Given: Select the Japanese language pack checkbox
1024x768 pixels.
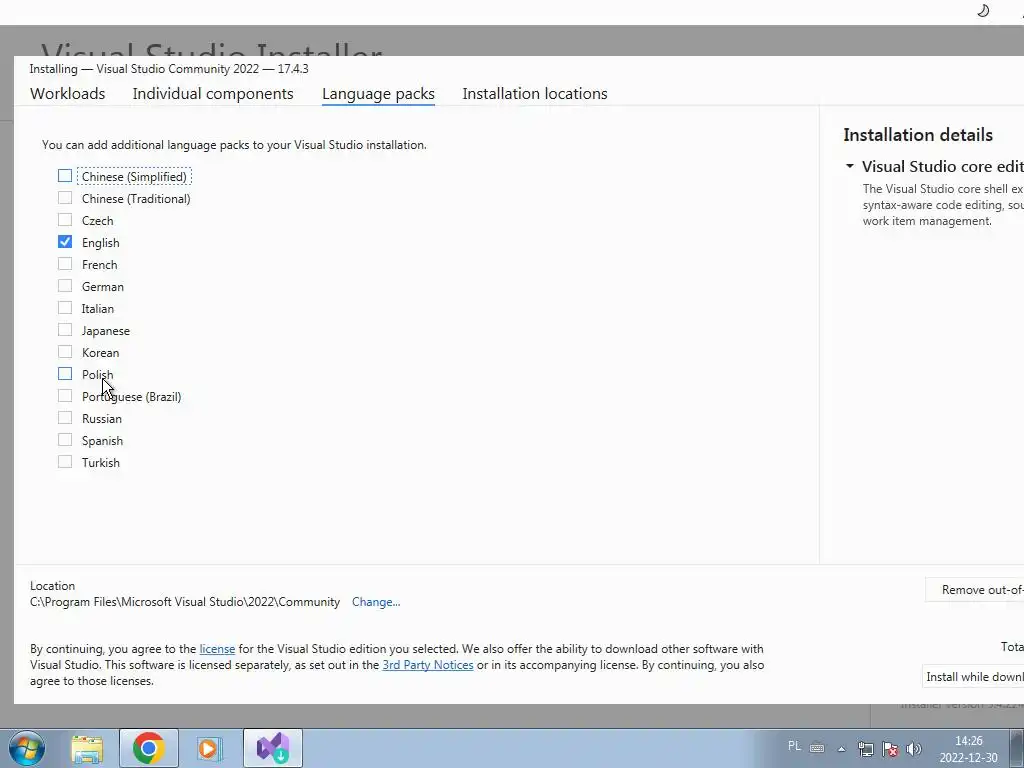Looking at the screenshot, I should pyautogui.click(x=65, y=330).
